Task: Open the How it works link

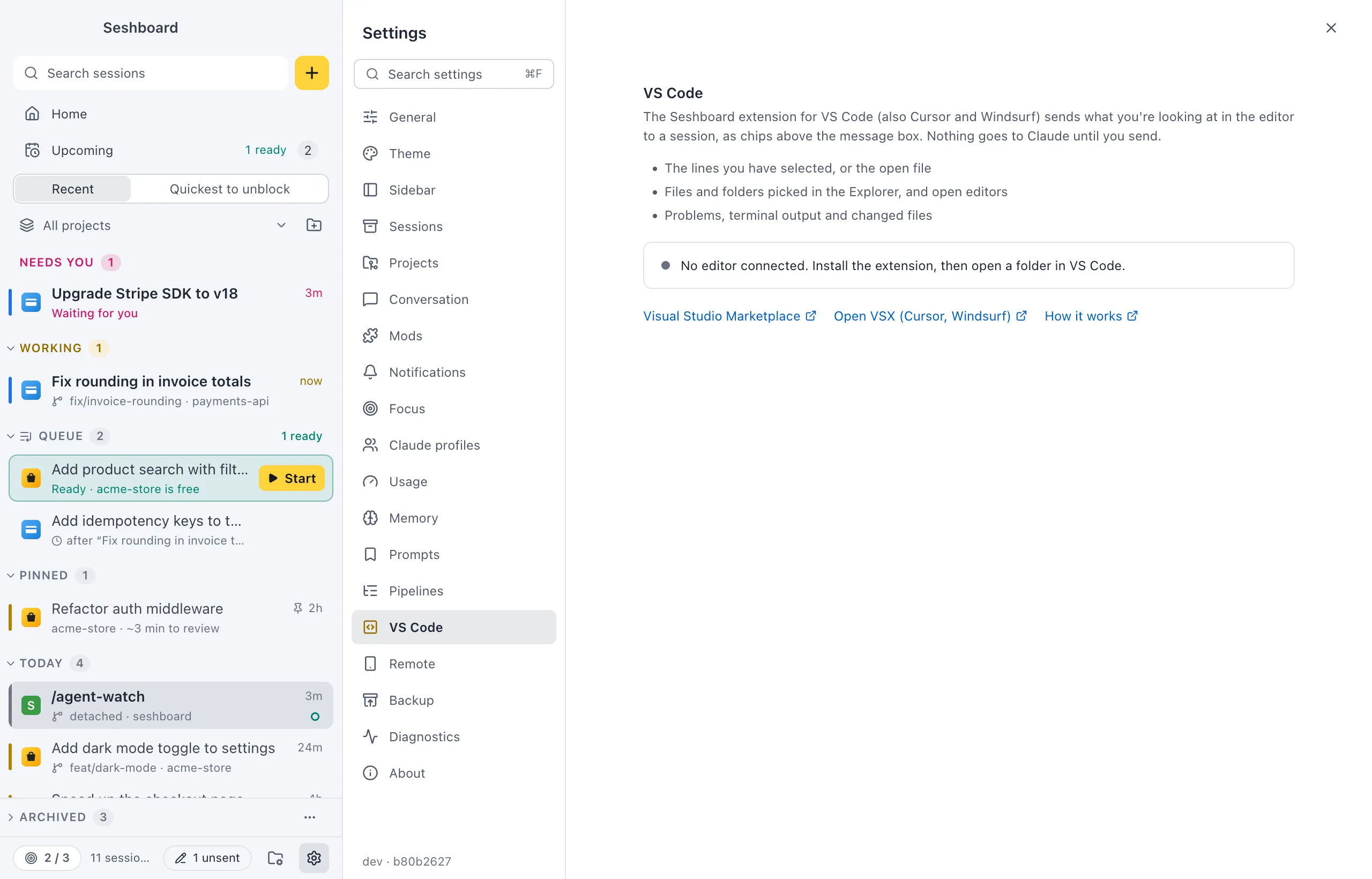Action: coord(1091,316)
